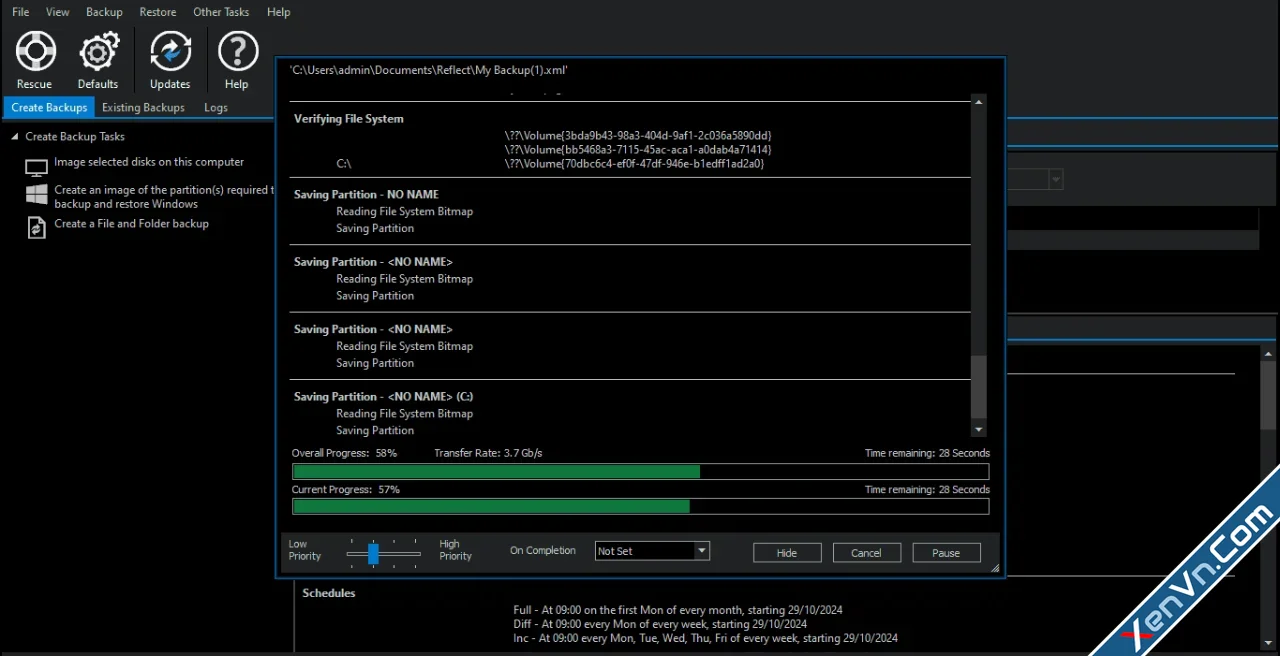The image size is (1280, 656).
Task: Open the Restore menu
Action: coord(158,12)
